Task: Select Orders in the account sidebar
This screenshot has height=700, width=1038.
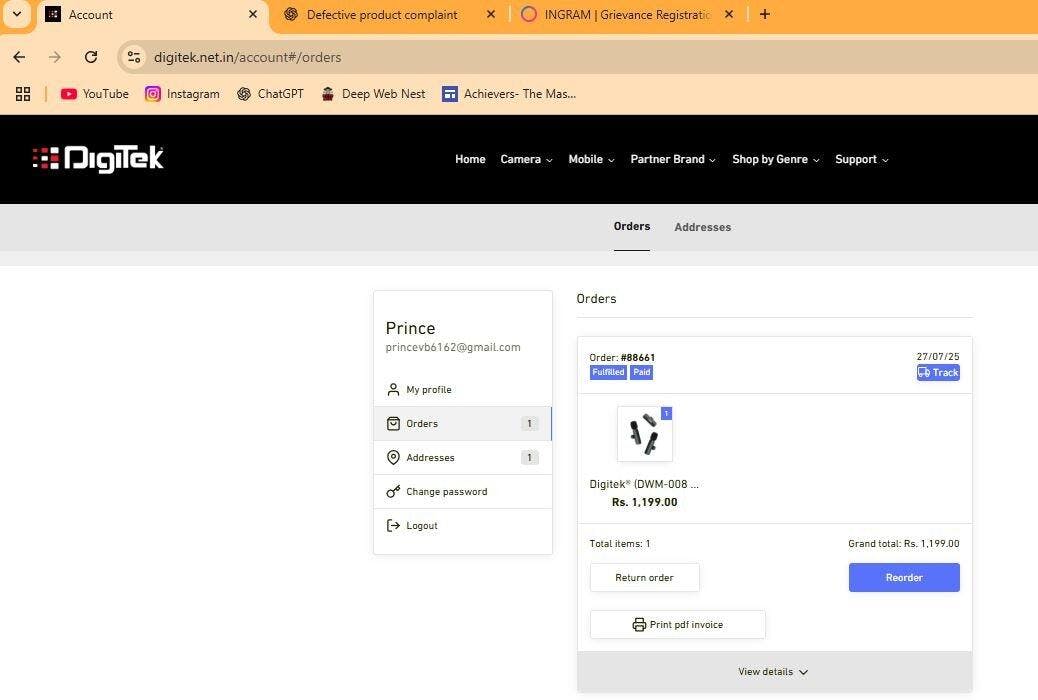Action: (463, 423)
